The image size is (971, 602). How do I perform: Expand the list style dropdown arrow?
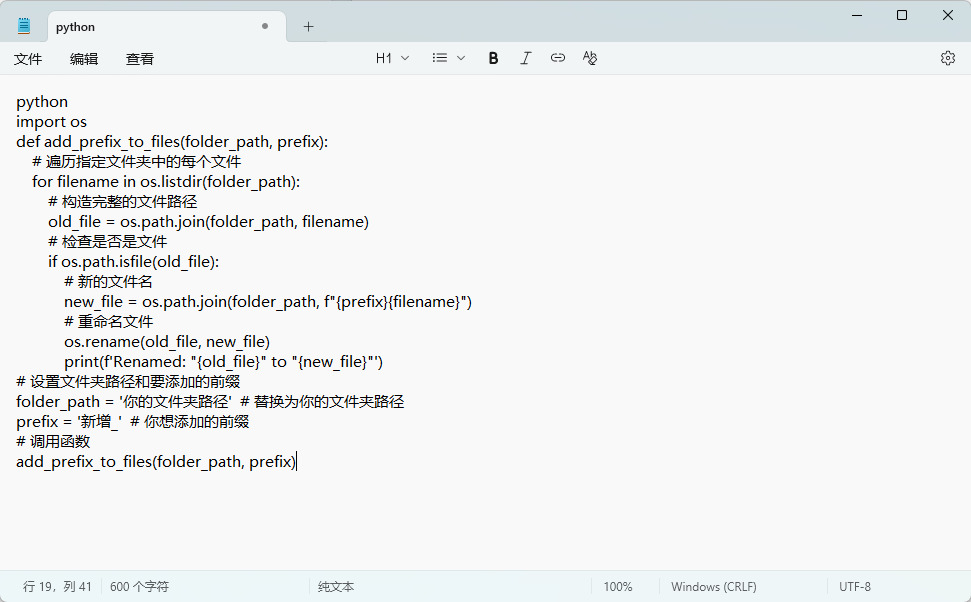[461, 58]
